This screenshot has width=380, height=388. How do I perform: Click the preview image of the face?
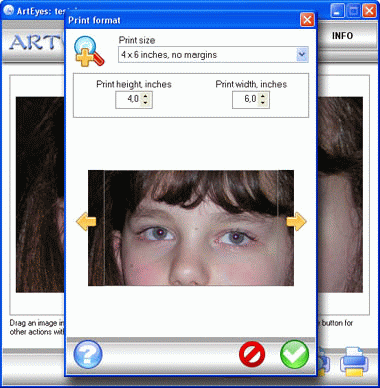191,228
